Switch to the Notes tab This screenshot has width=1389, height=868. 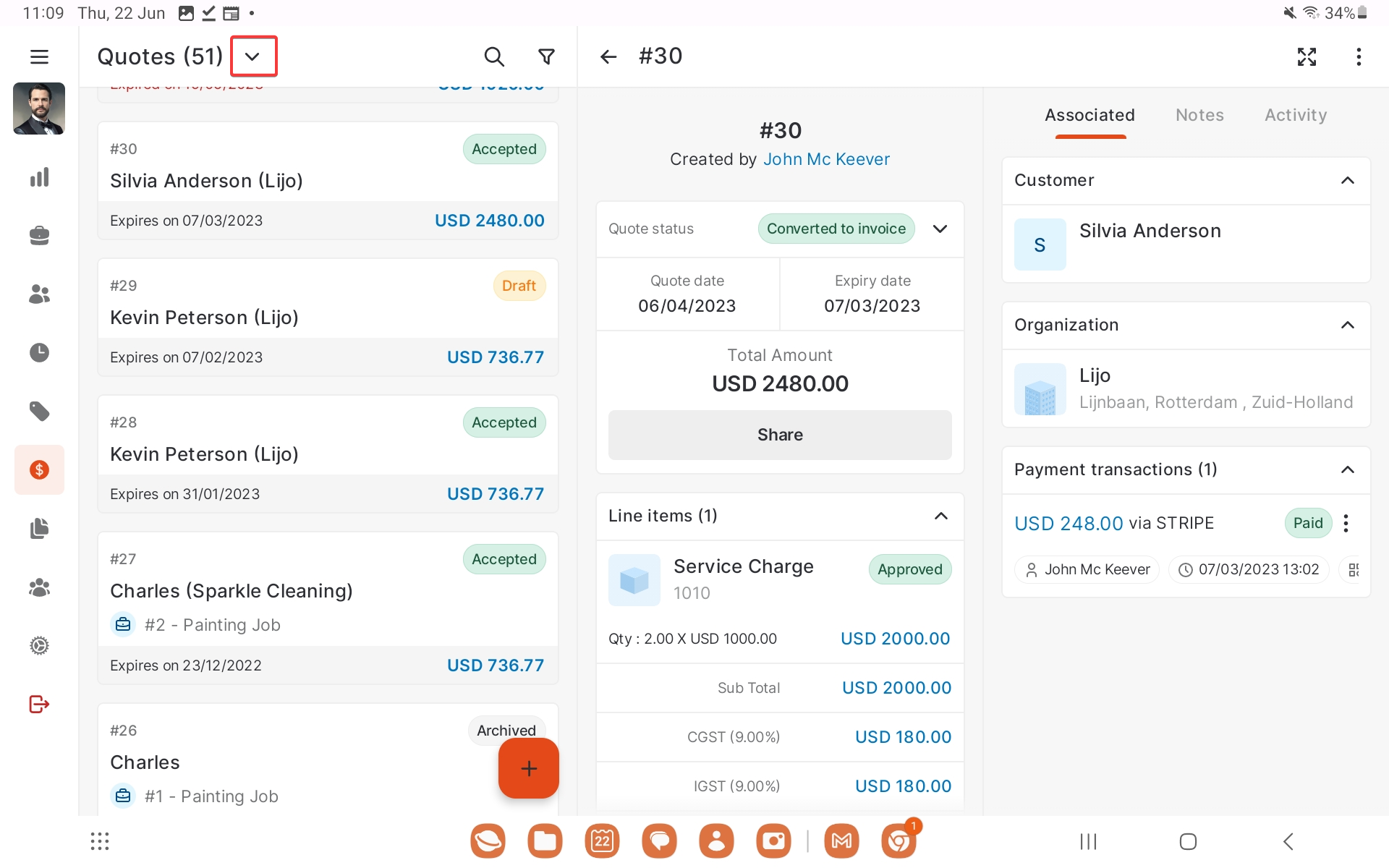click(1199, 115)
